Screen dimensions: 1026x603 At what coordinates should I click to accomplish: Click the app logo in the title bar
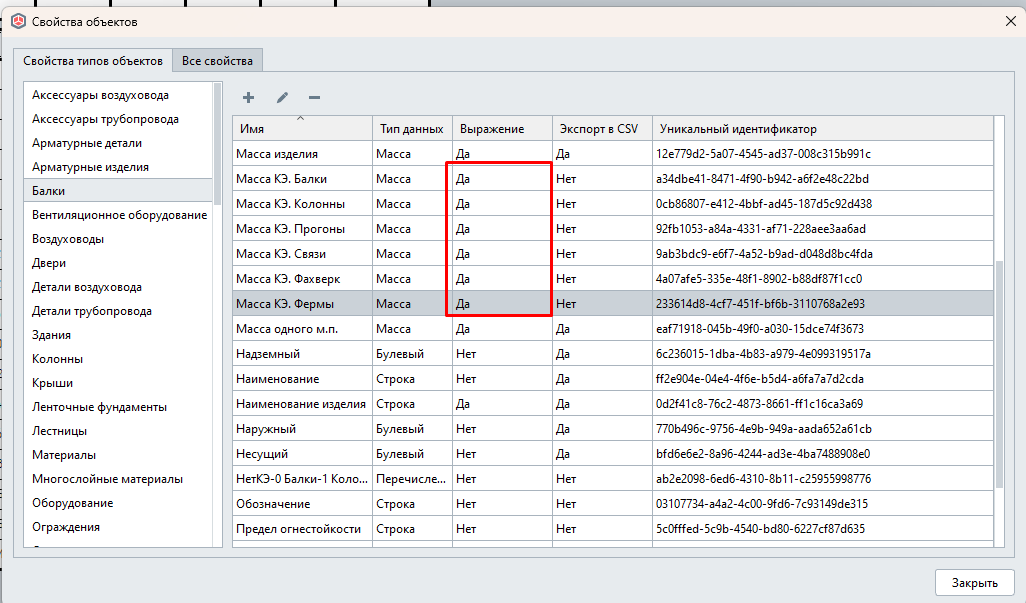click(x=19, y=22)
